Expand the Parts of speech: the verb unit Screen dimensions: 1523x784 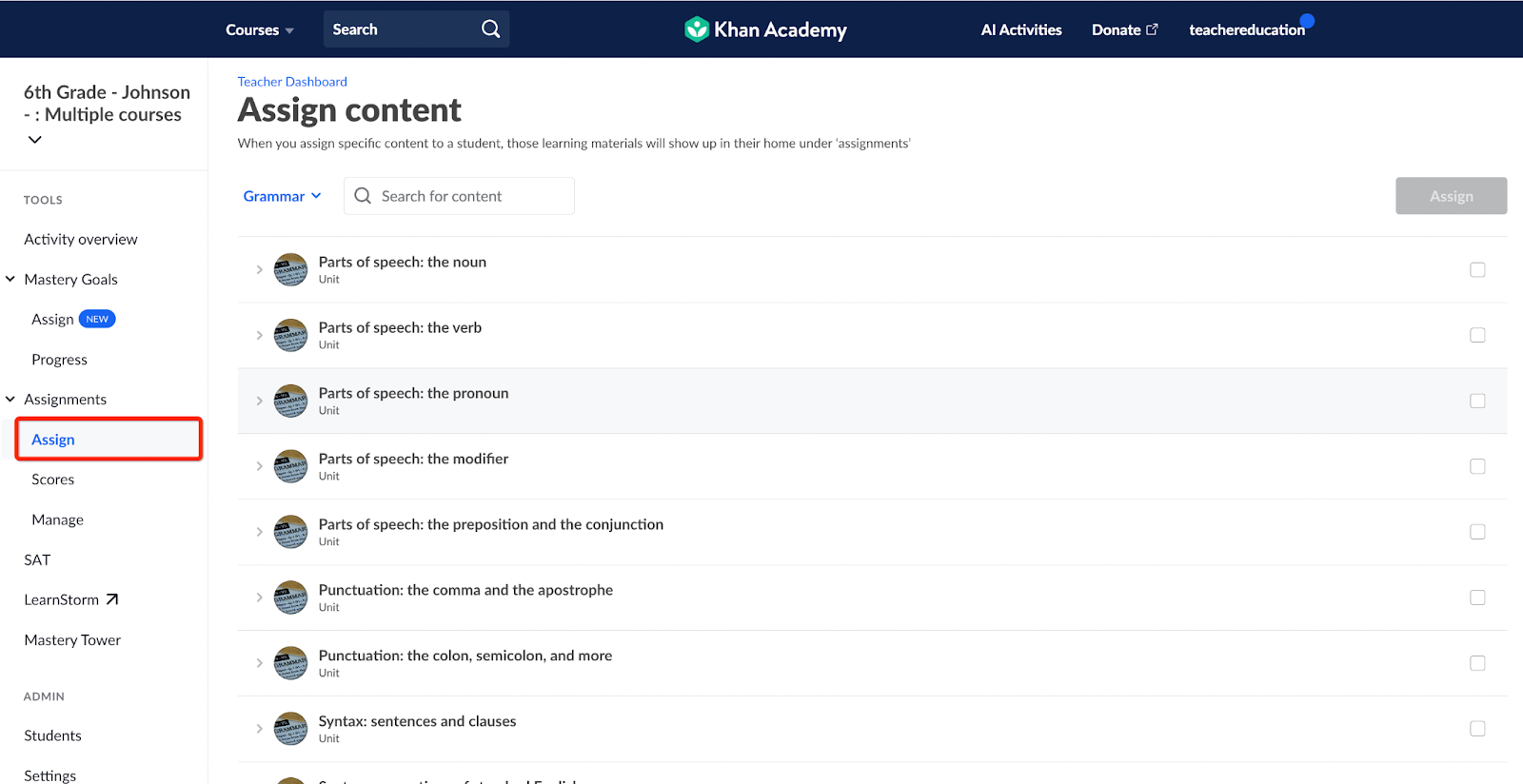[259, 335]
